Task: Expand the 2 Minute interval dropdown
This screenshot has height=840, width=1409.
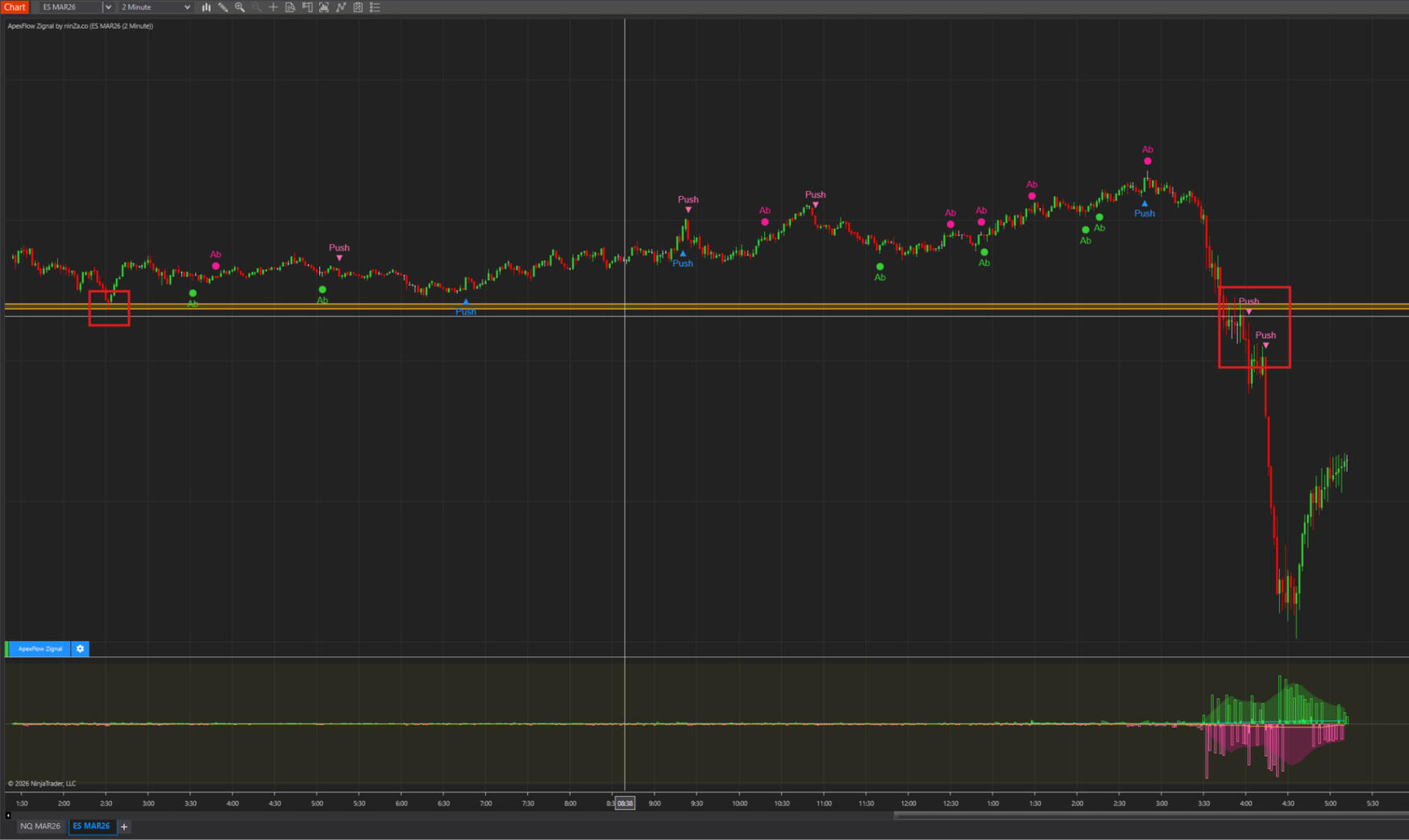Action: point(187,7)
